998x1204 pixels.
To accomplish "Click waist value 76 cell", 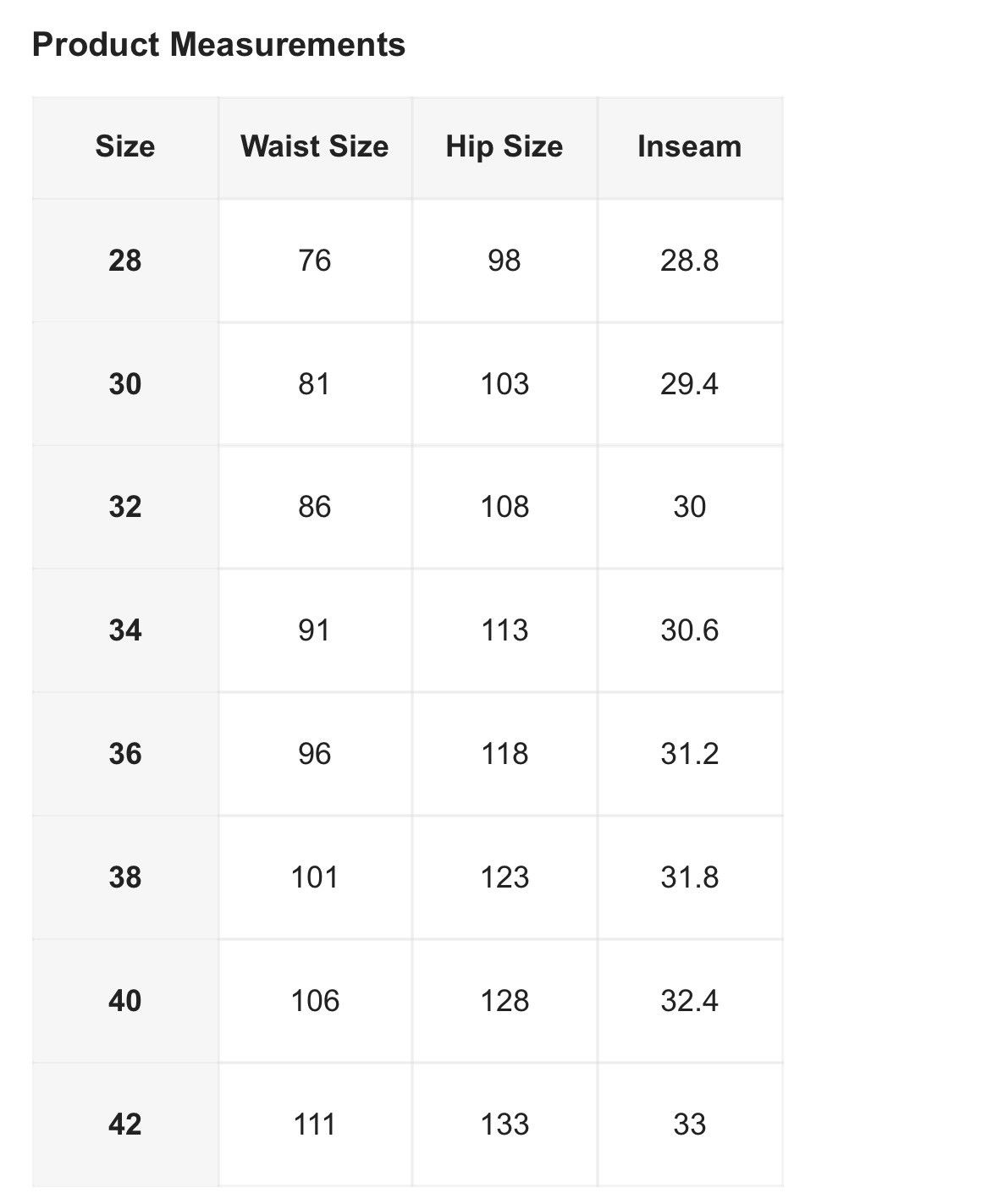I will [x=315, y=261].
